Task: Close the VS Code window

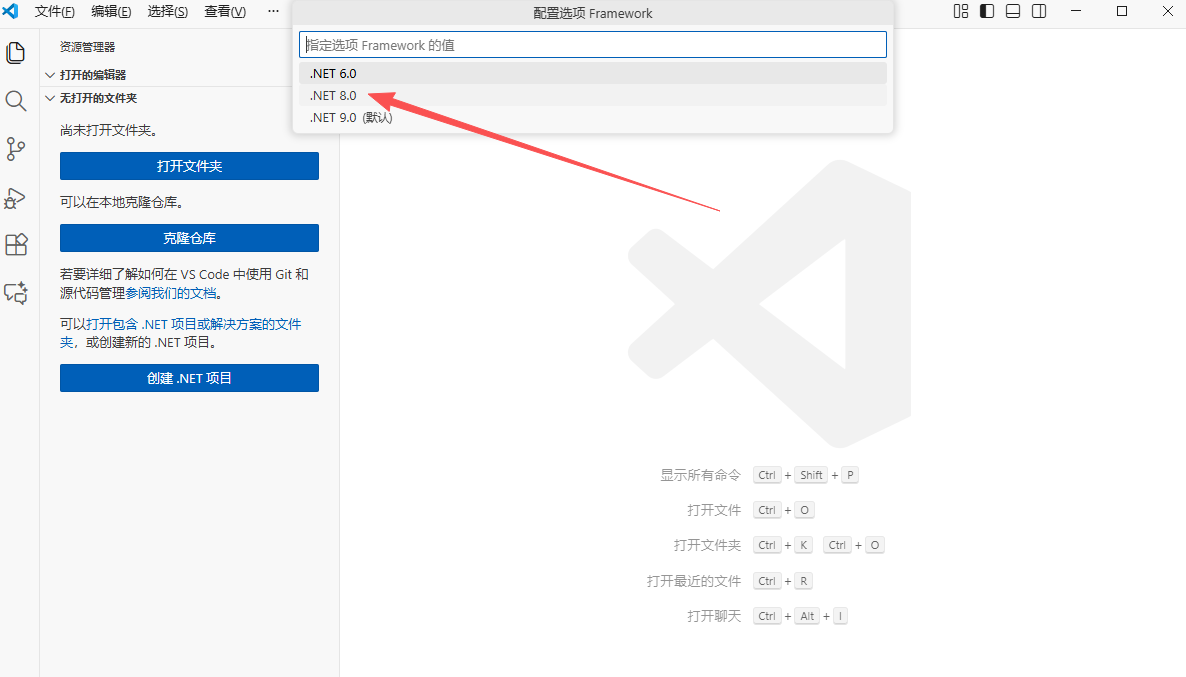Action: pyautogui.click(x=1167, y=11)
